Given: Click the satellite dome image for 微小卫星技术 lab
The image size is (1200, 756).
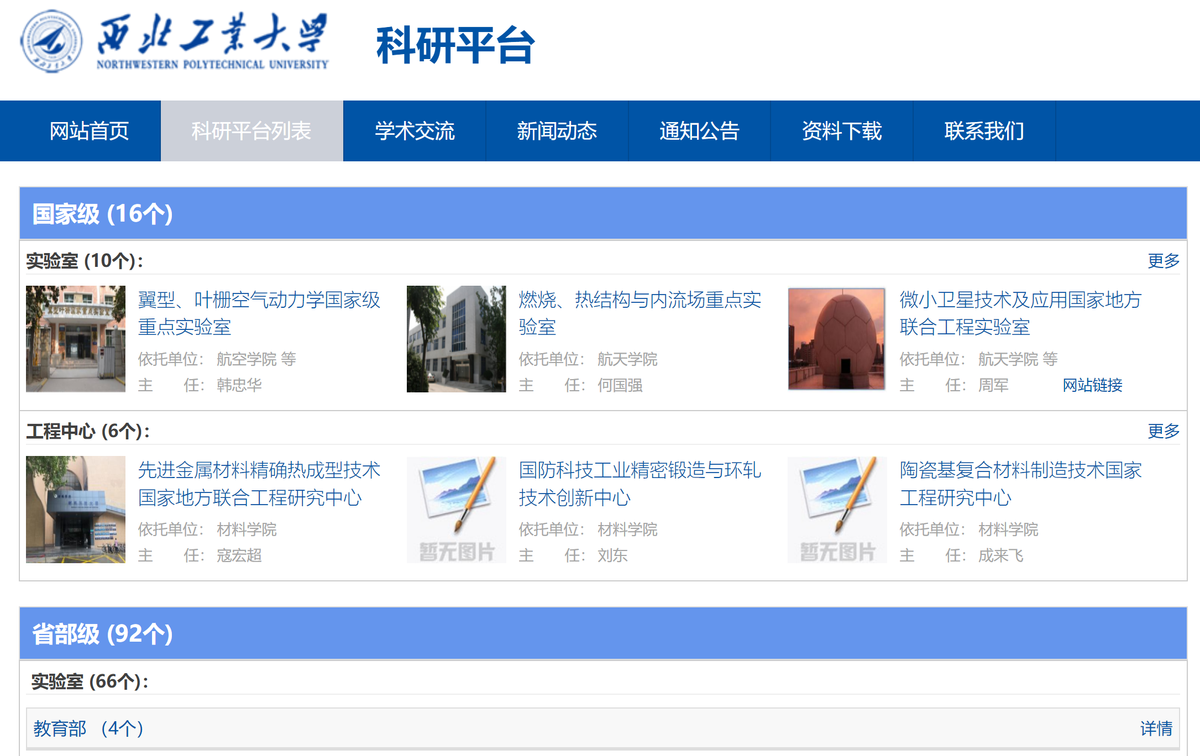Looking at the screenshot, I should click(x=836, y=338).
